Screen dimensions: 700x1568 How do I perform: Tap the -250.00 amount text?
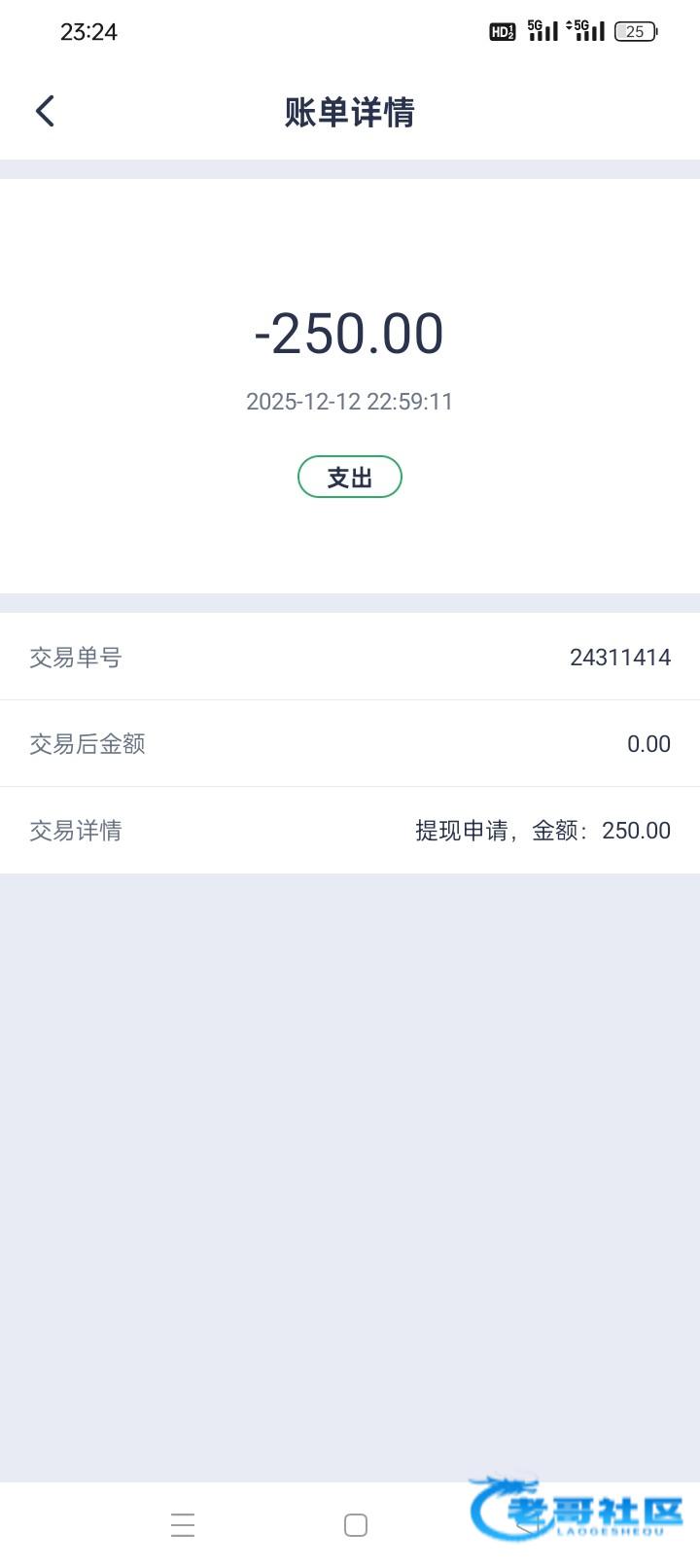click(x=349, y=334)
